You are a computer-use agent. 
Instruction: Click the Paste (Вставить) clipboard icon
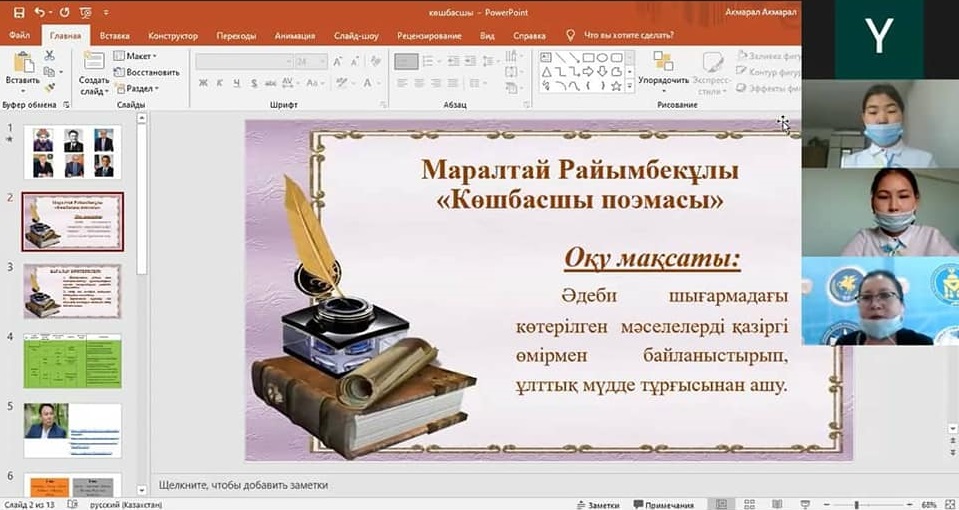click(22, 62)
